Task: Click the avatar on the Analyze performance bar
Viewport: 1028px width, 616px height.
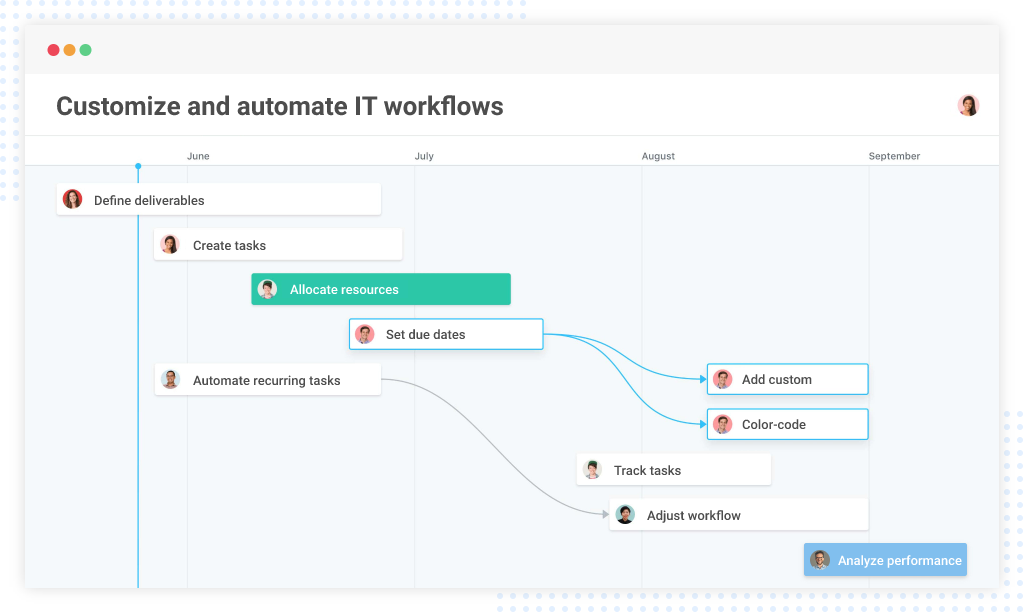Action: coord(820,560)
